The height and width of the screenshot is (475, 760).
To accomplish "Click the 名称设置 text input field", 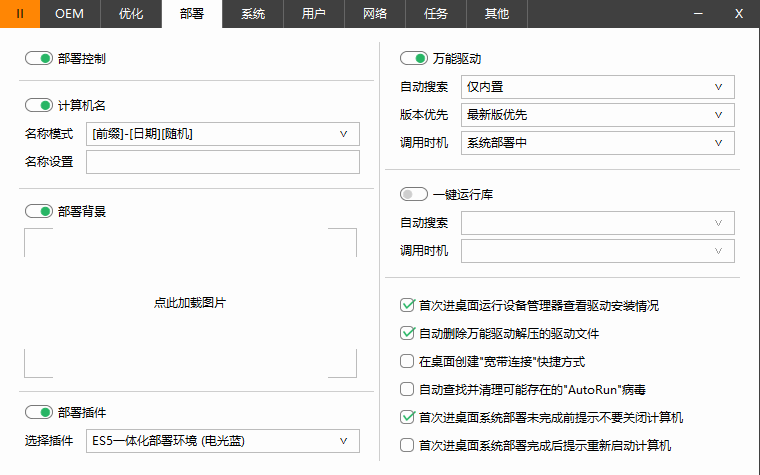I will pyautogui.click(x=223, y=162).
